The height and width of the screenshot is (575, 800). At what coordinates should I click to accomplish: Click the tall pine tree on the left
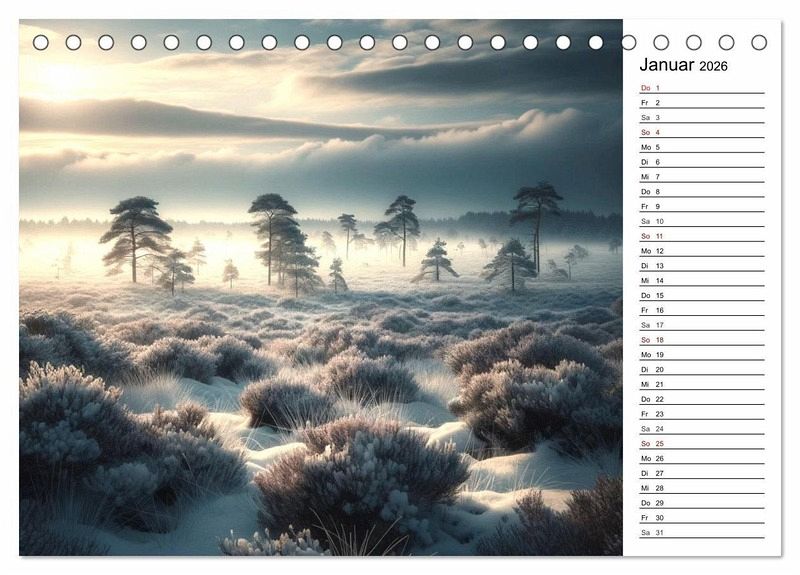[136, 236]
